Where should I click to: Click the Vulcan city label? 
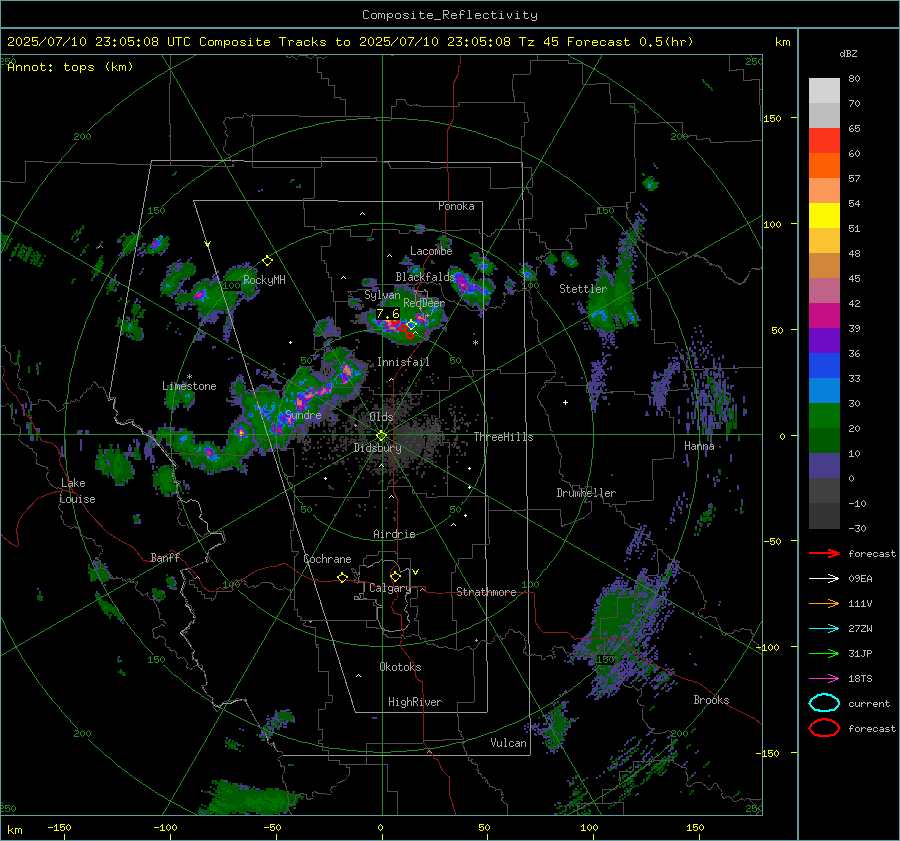coord(508,743)
